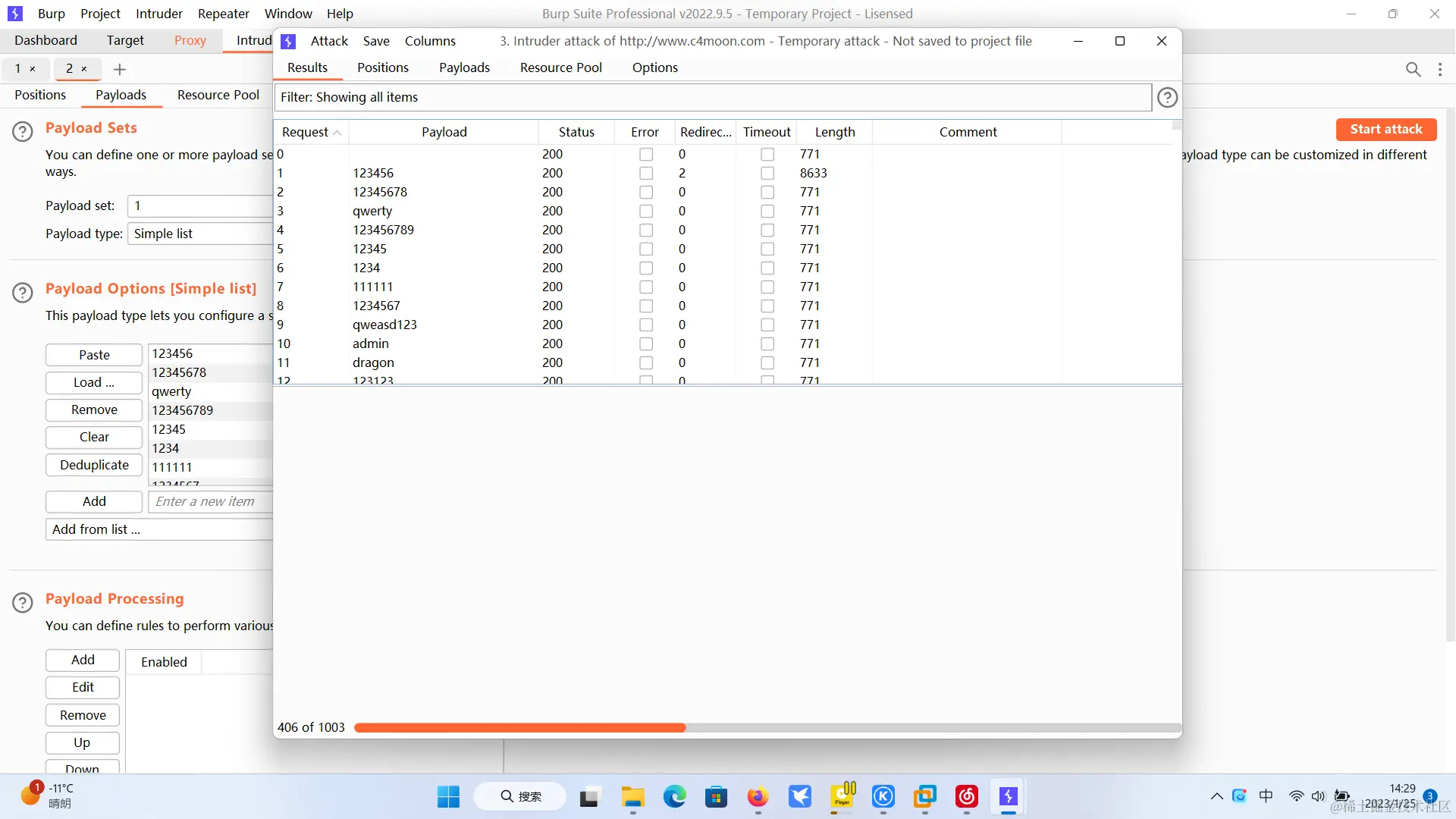Add a new Intruder tab with plus icon
This screenshot has height=819, width=1456.
click(x=119, y=70)
